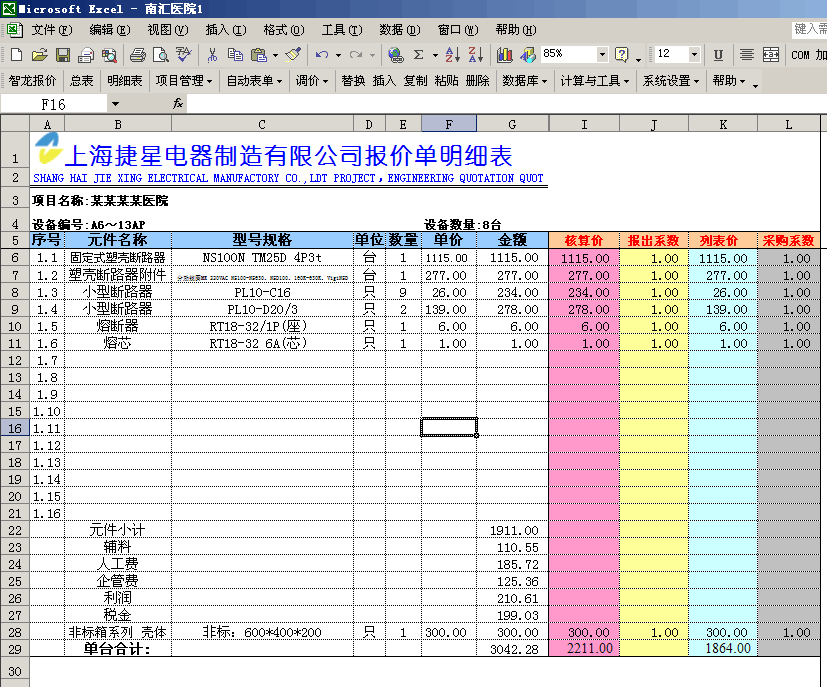Open the Name Box dropdown arrow
This screenshot has height=687, width=827.
pyautogui.click(x=115, y=104)
